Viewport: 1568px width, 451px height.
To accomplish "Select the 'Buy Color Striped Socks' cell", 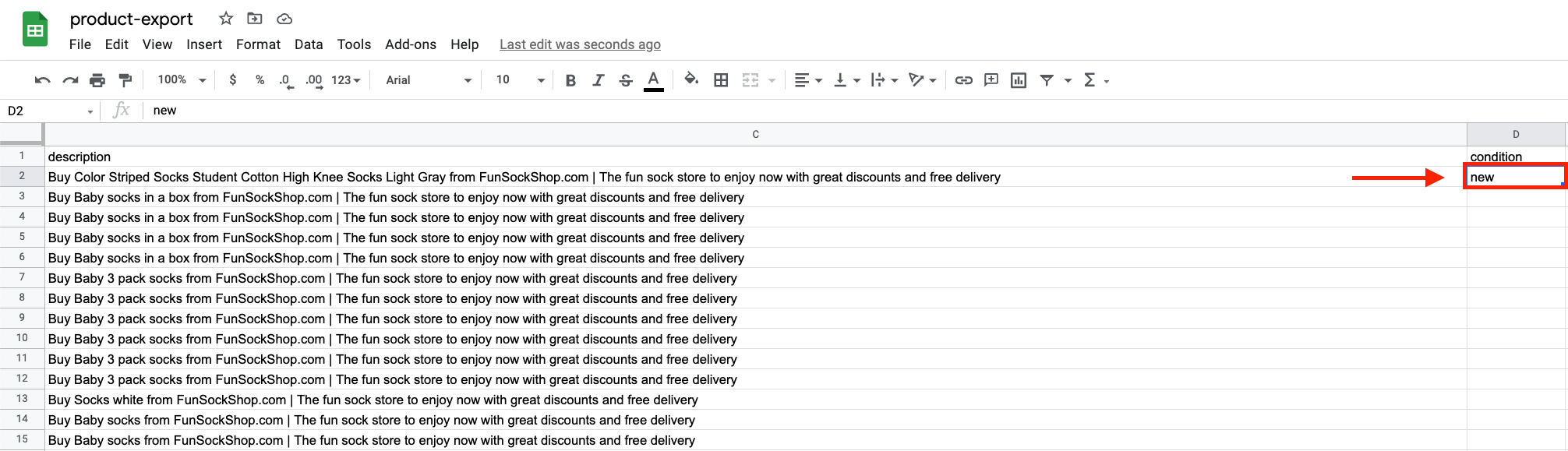I will coord(756,177).
